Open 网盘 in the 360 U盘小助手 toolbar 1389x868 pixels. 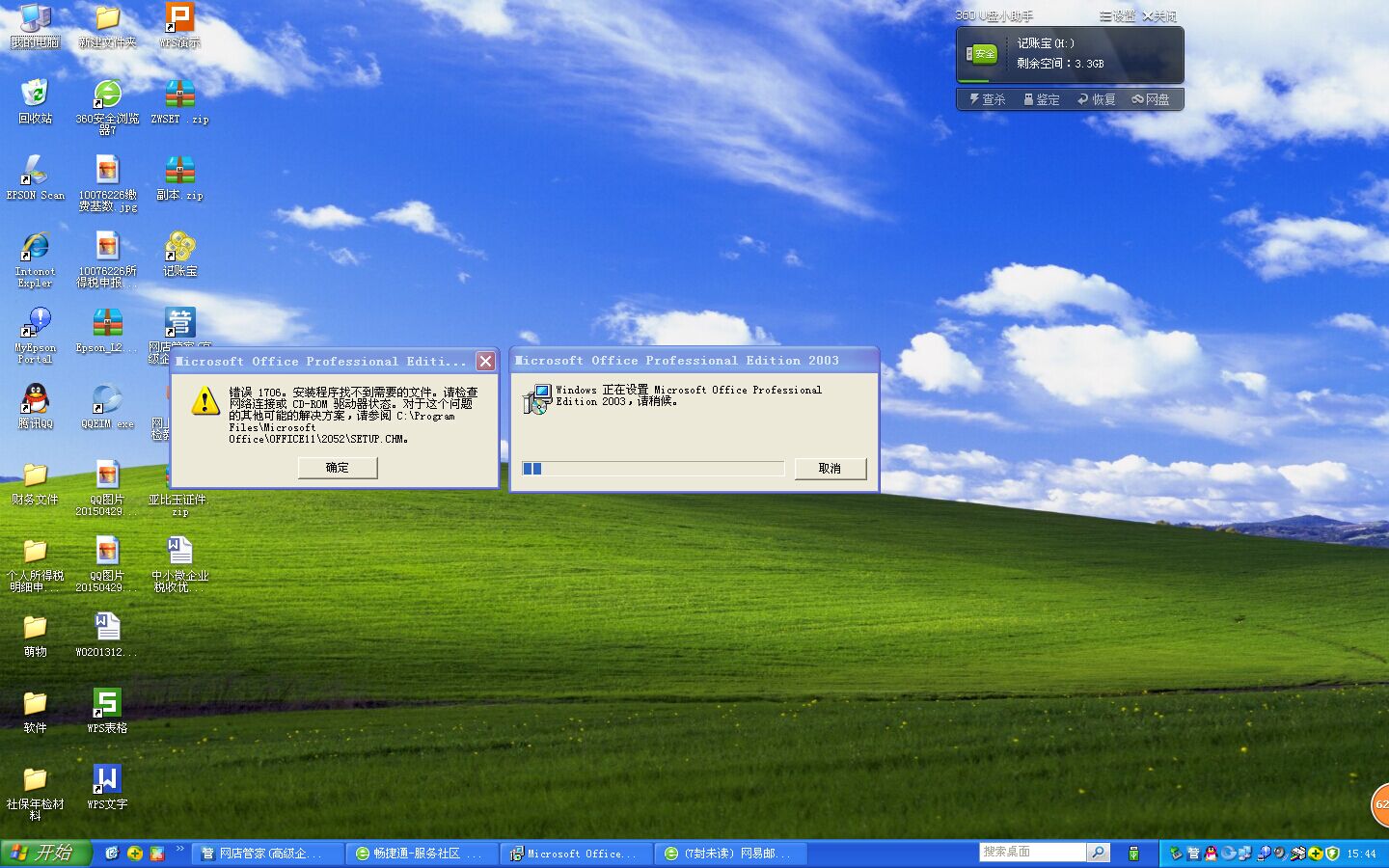1151,99
